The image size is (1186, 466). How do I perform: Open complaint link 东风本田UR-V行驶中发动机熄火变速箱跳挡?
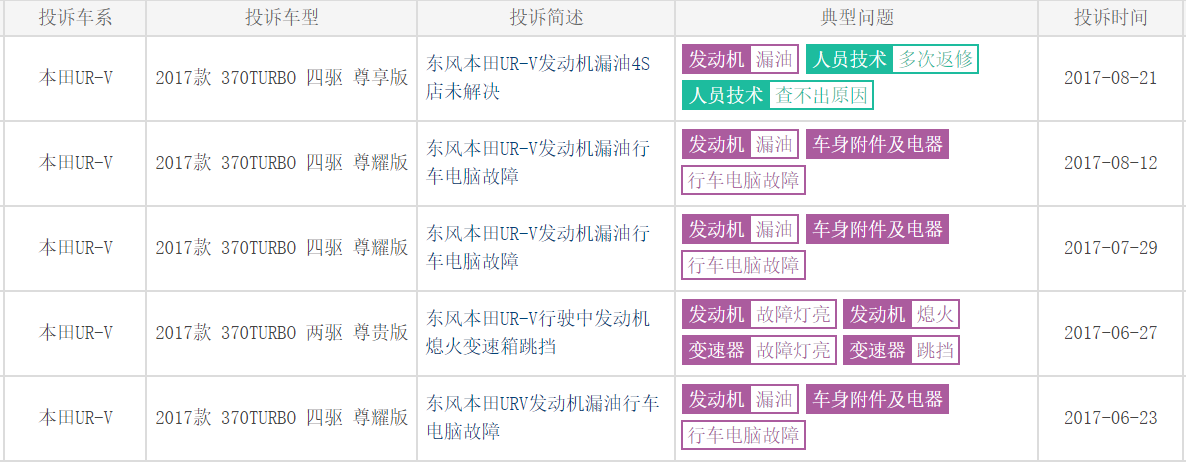click(x=538, y=333)
